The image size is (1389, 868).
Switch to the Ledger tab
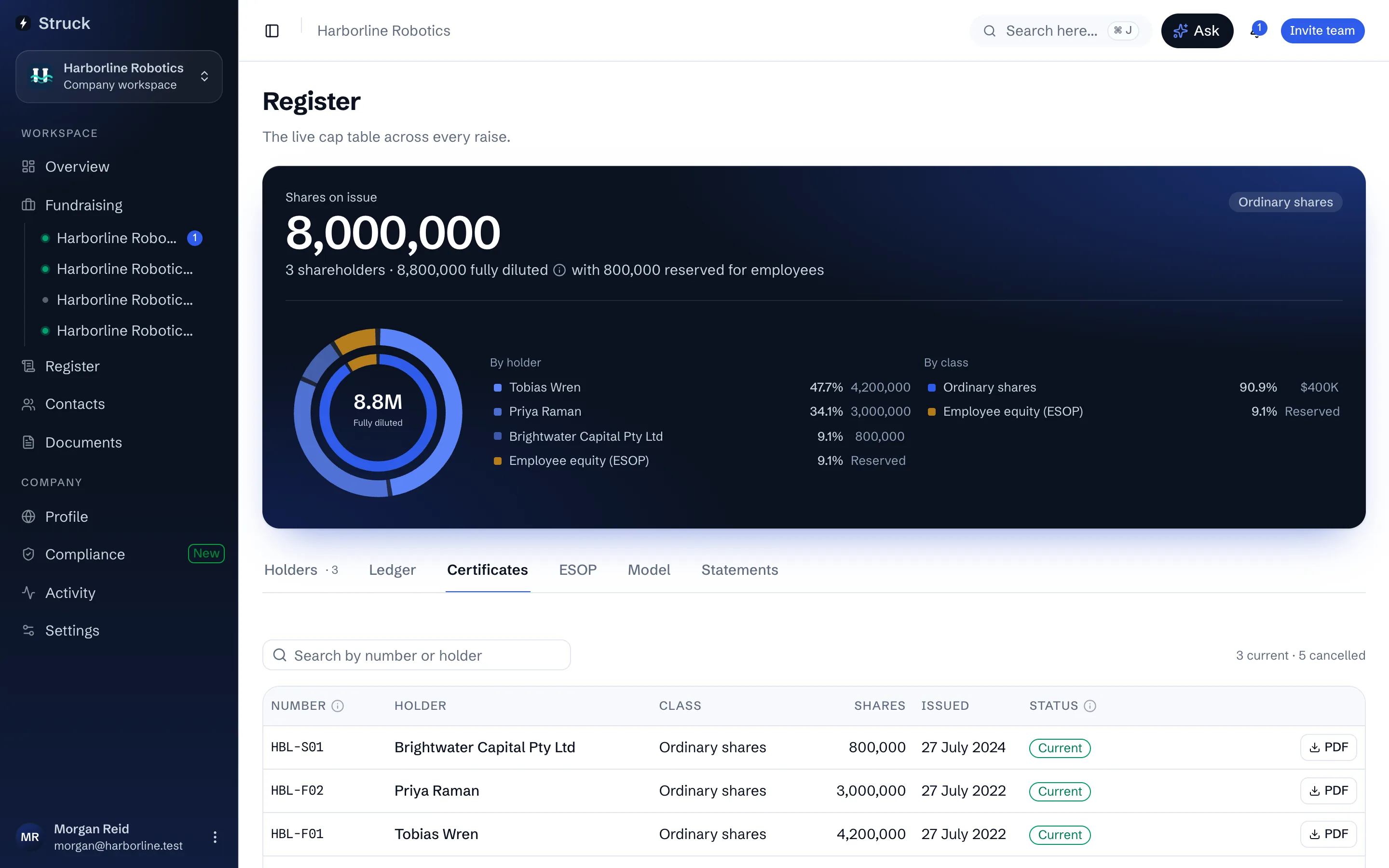click(392, 570)
